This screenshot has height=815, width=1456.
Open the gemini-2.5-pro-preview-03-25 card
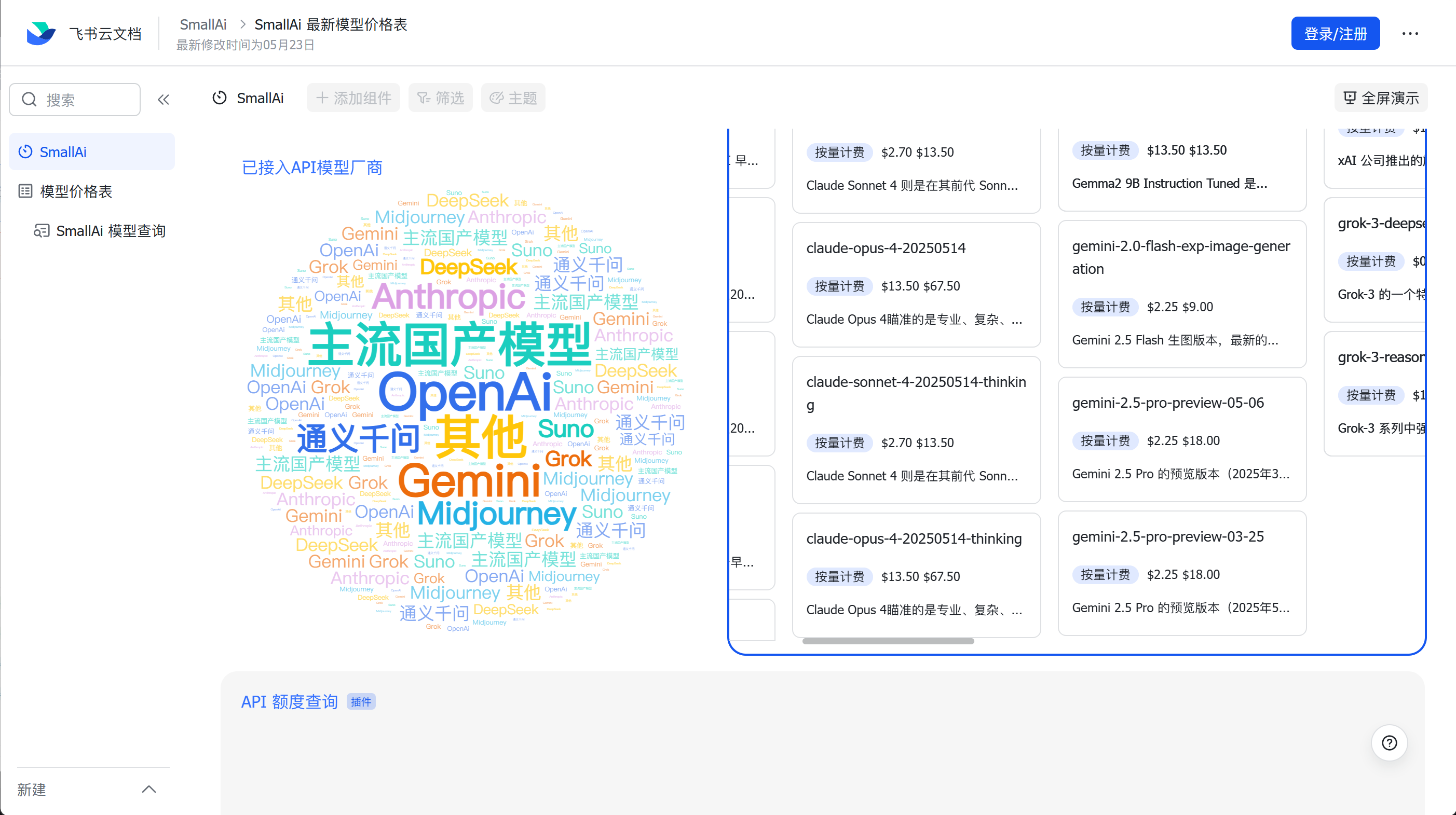tap(1182, 573)
